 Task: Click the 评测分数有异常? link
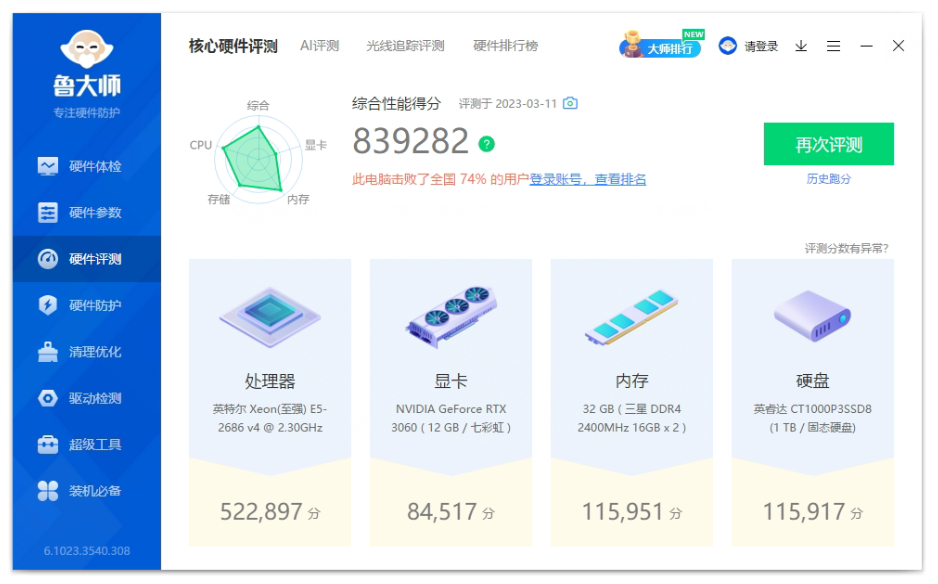click(x=846, y=248)
